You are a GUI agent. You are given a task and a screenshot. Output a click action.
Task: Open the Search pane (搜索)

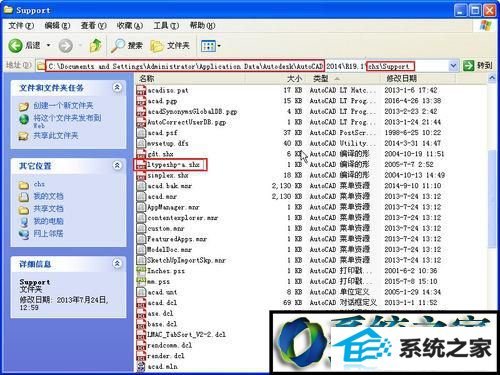pos(127,45)
